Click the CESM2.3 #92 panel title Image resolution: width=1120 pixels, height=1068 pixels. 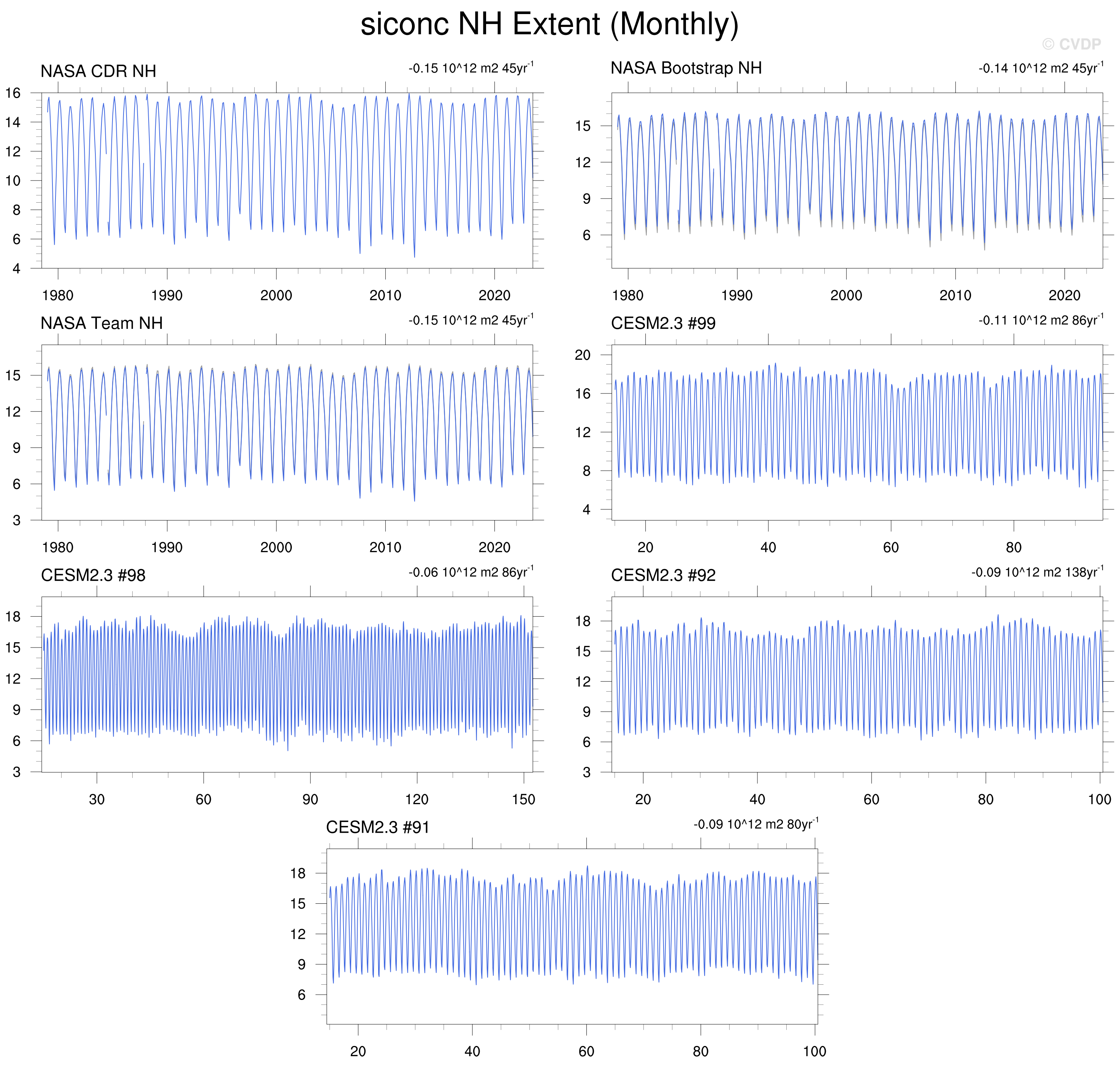[x=663, y=576]
